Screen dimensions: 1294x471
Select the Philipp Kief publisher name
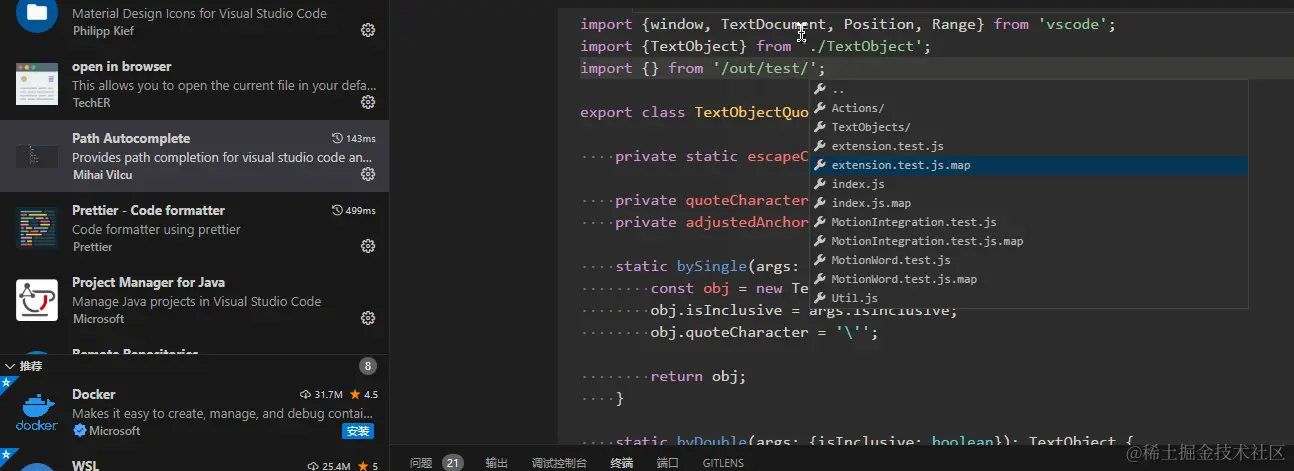103,31
